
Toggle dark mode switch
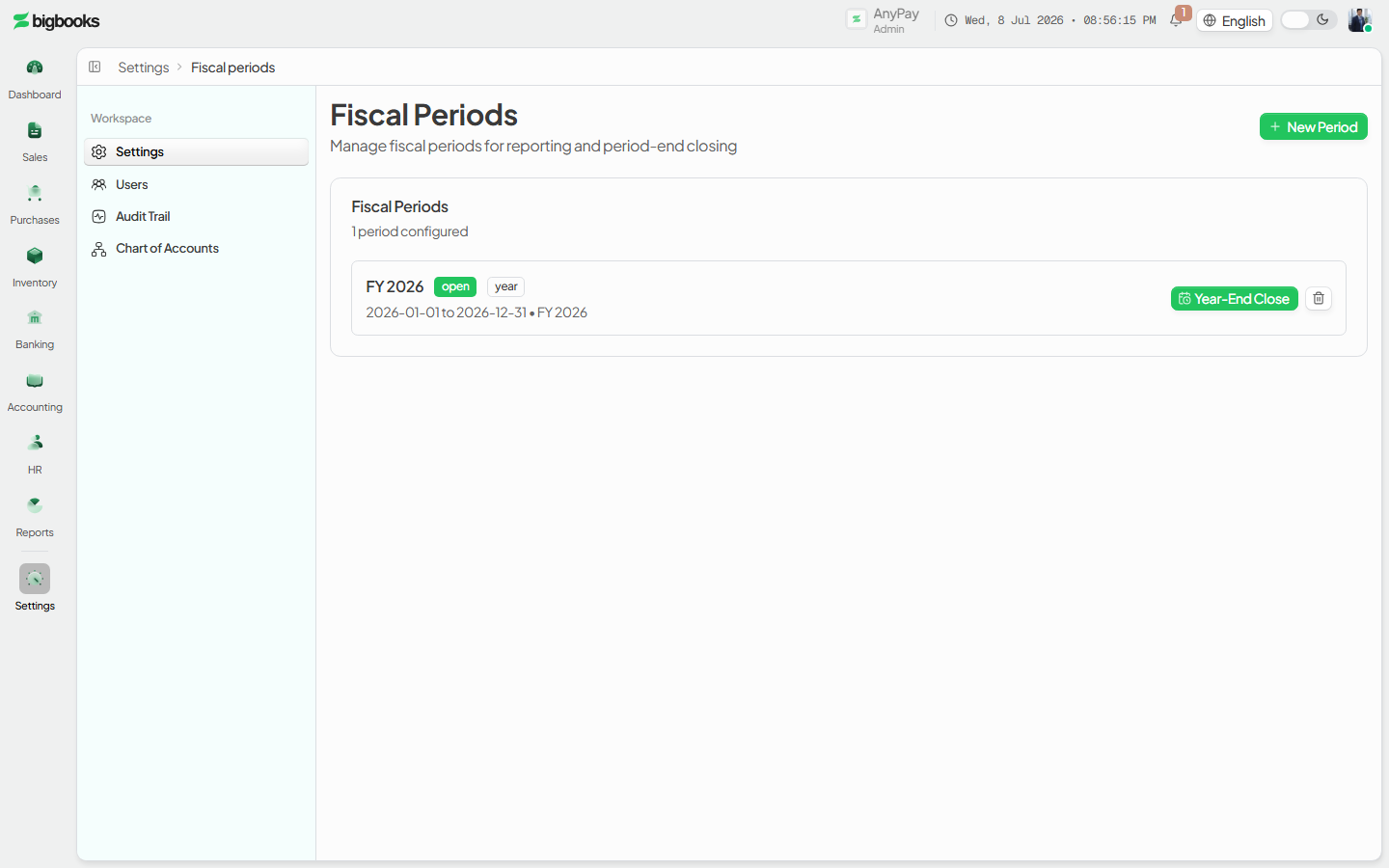pyautogui.click(x=1308, y=20)
